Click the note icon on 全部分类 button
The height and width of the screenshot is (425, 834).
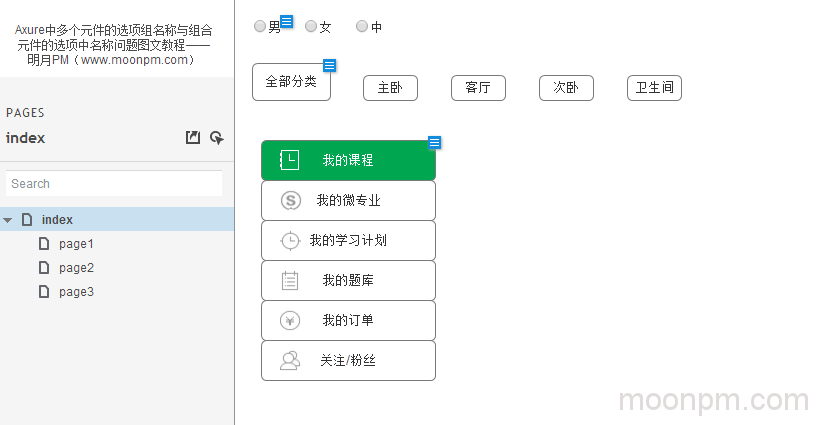coord(329,66)
